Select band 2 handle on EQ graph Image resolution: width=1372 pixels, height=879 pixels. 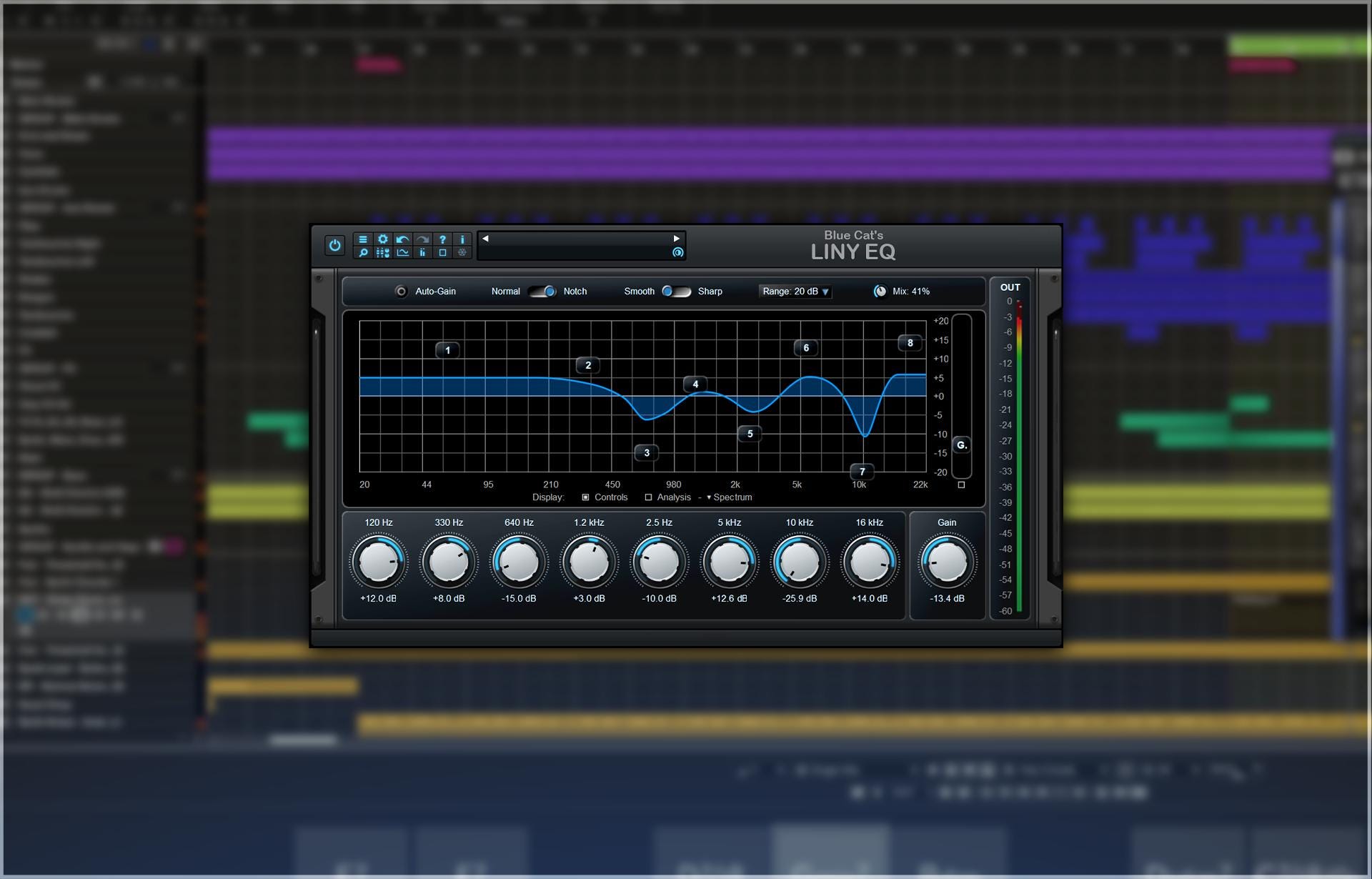pos(588,365)
